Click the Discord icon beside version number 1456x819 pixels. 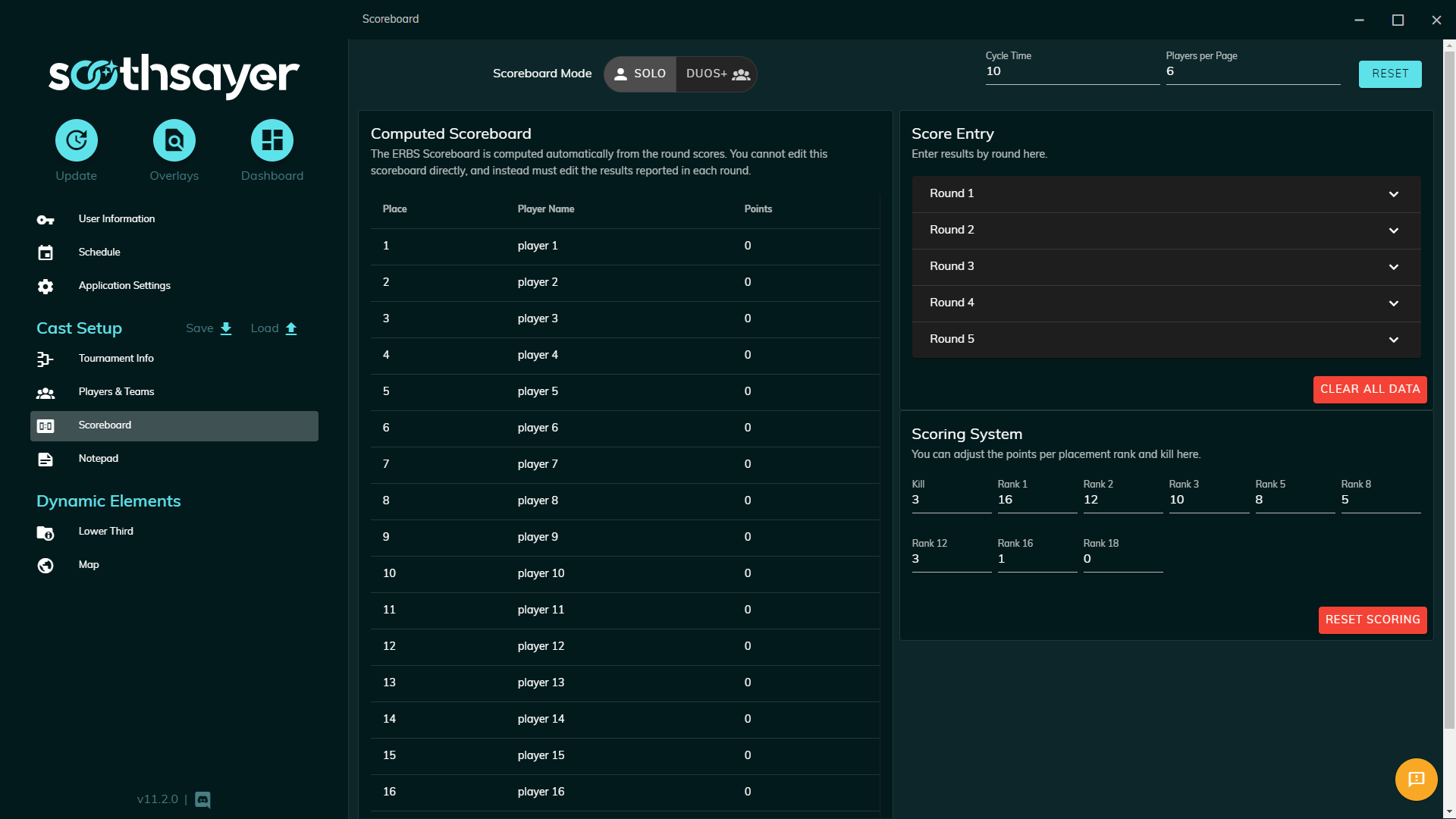pyautogui.click(x=203, y=799)
